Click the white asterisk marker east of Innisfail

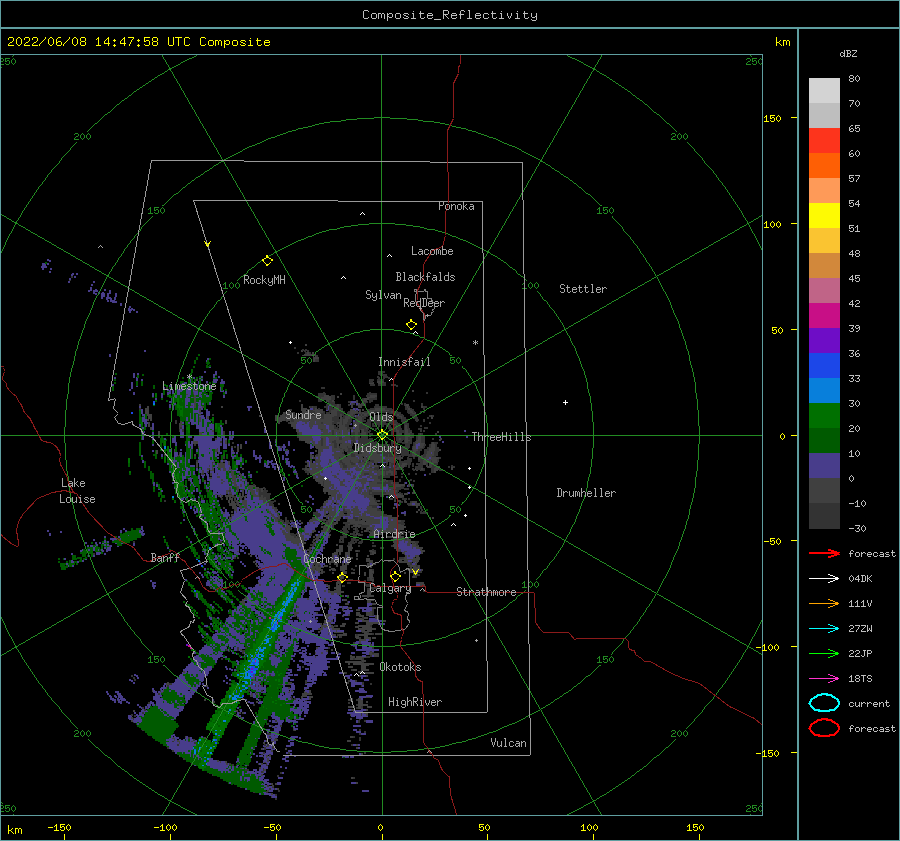(475, 343)
